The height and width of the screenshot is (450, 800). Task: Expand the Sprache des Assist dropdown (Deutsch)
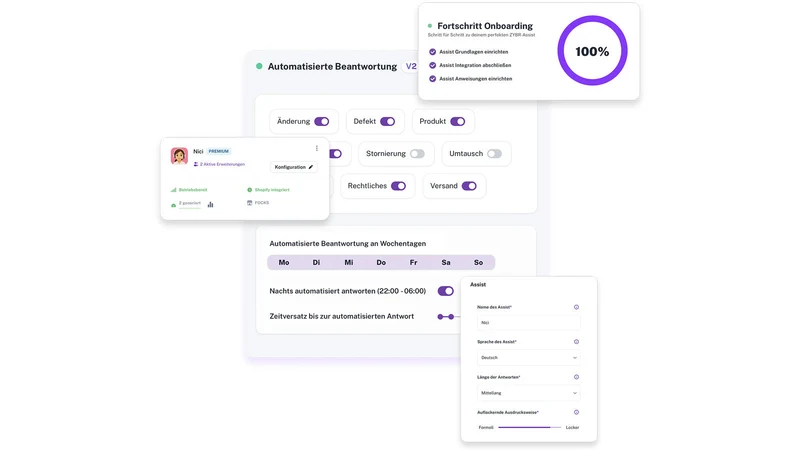pos(528,358)
